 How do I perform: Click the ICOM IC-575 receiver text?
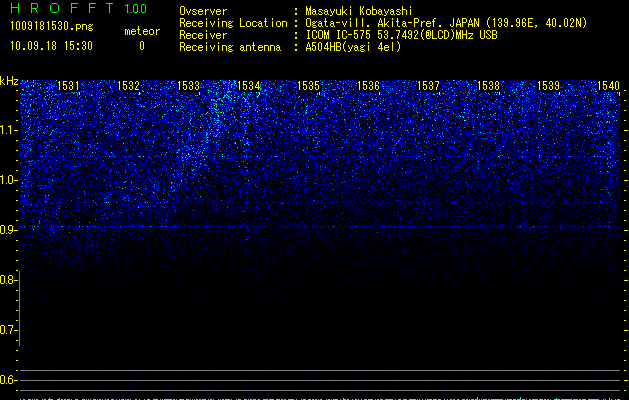(402, 35)
